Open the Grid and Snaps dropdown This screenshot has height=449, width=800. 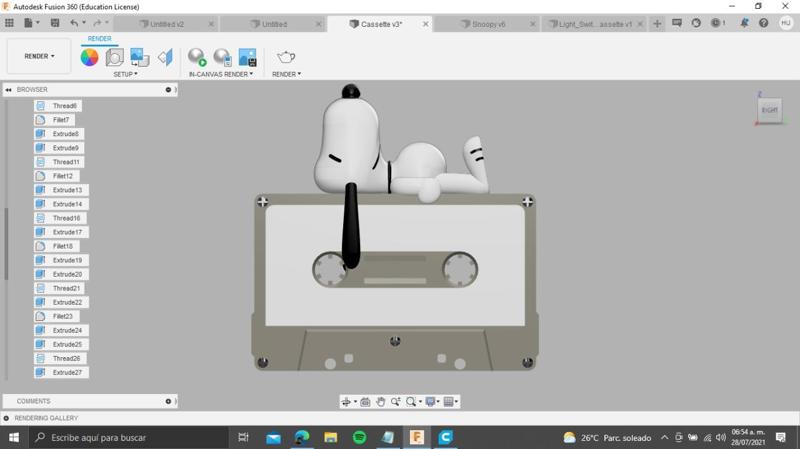pyautogui.click(x=451, y=402)
